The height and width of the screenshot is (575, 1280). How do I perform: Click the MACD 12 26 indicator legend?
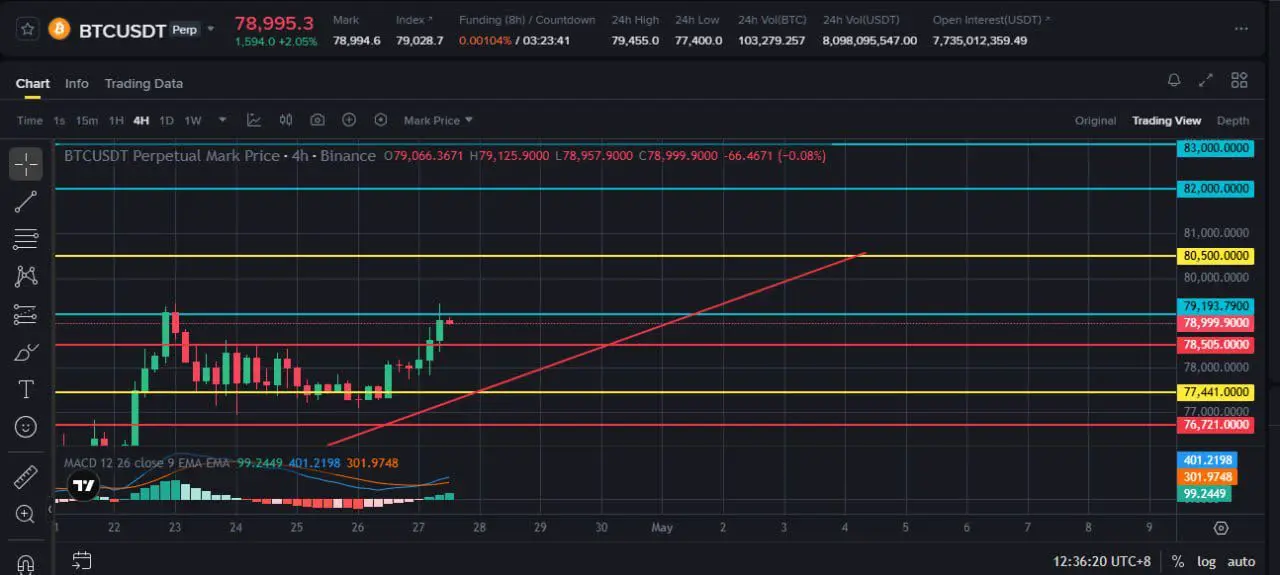click(x=147, y=463)
